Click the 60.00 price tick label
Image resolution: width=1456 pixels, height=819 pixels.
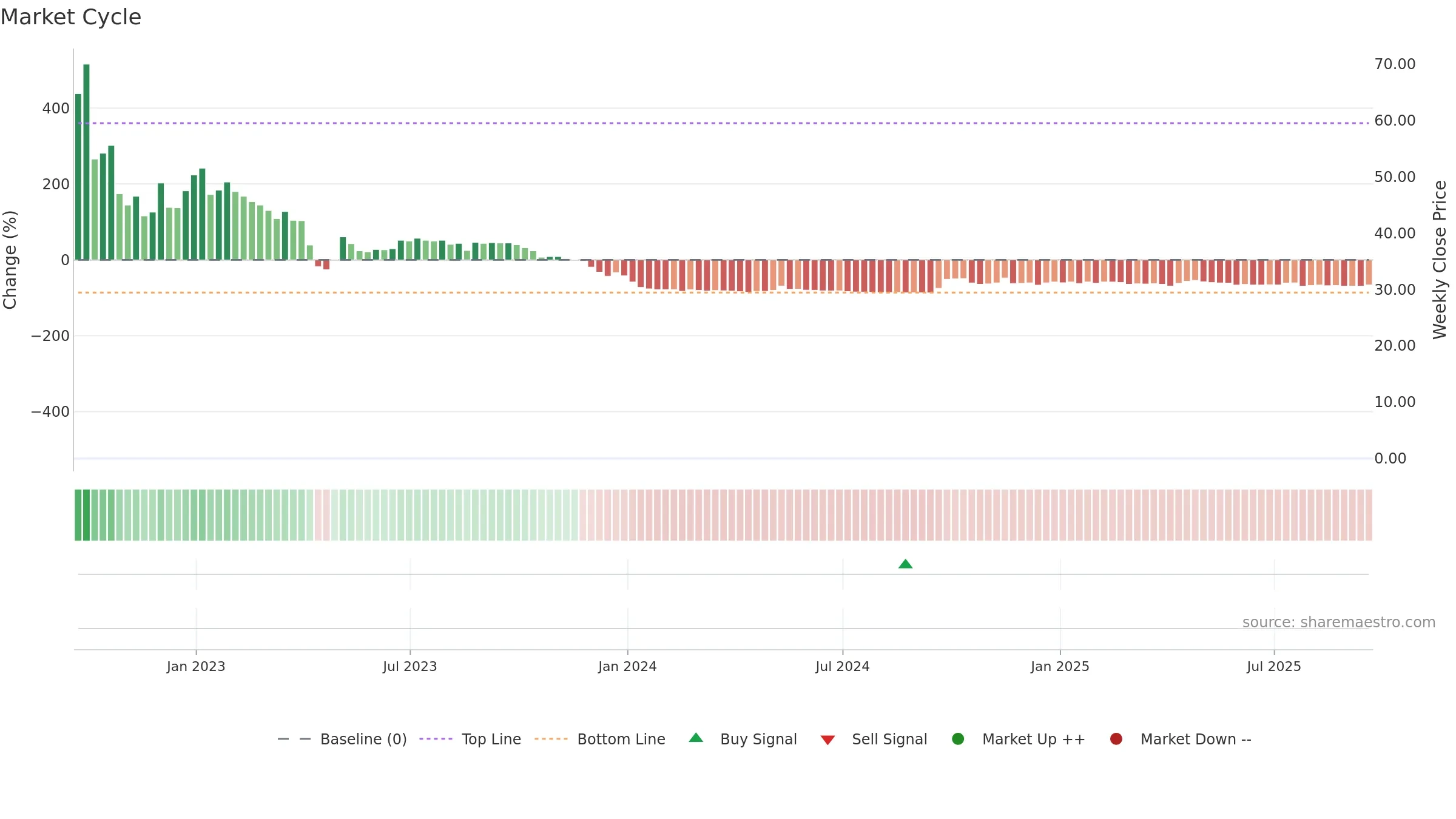(1395, 121)
